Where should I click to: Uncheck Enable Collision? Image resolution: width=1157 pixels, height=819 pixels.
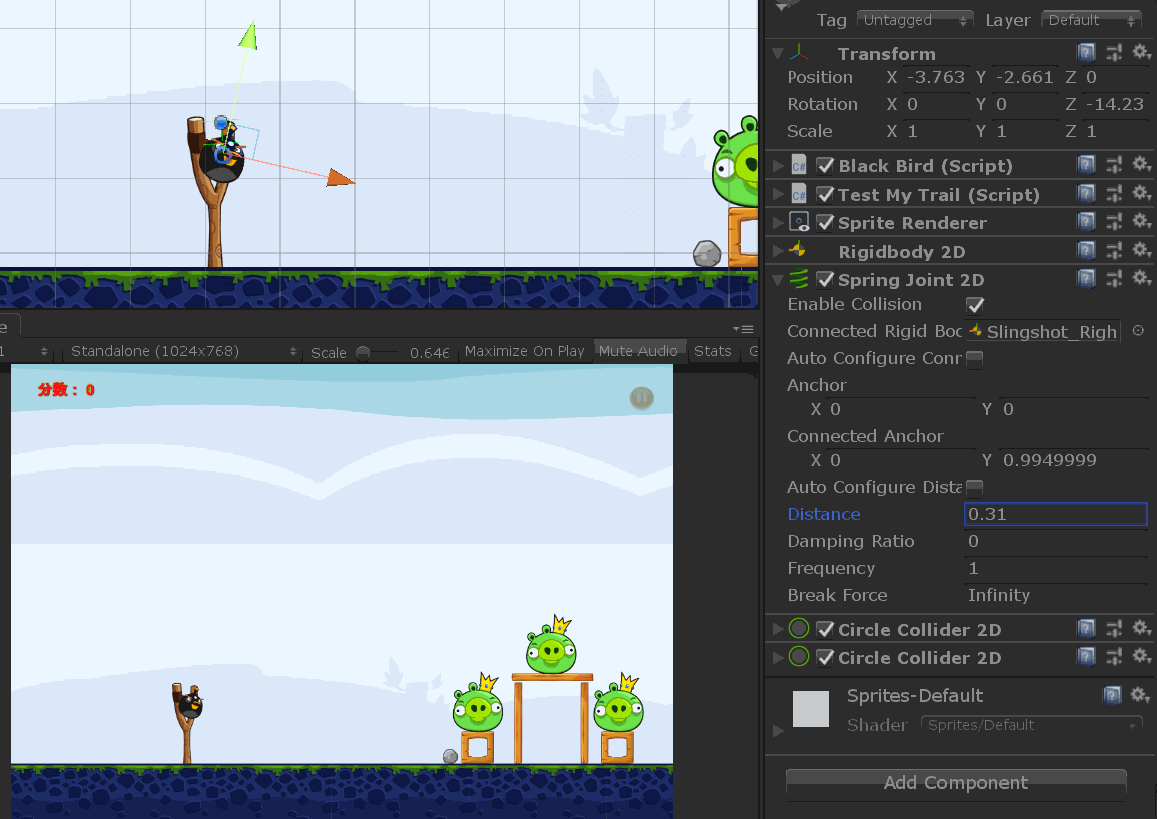pyautogui.click(x=975, y=305)
